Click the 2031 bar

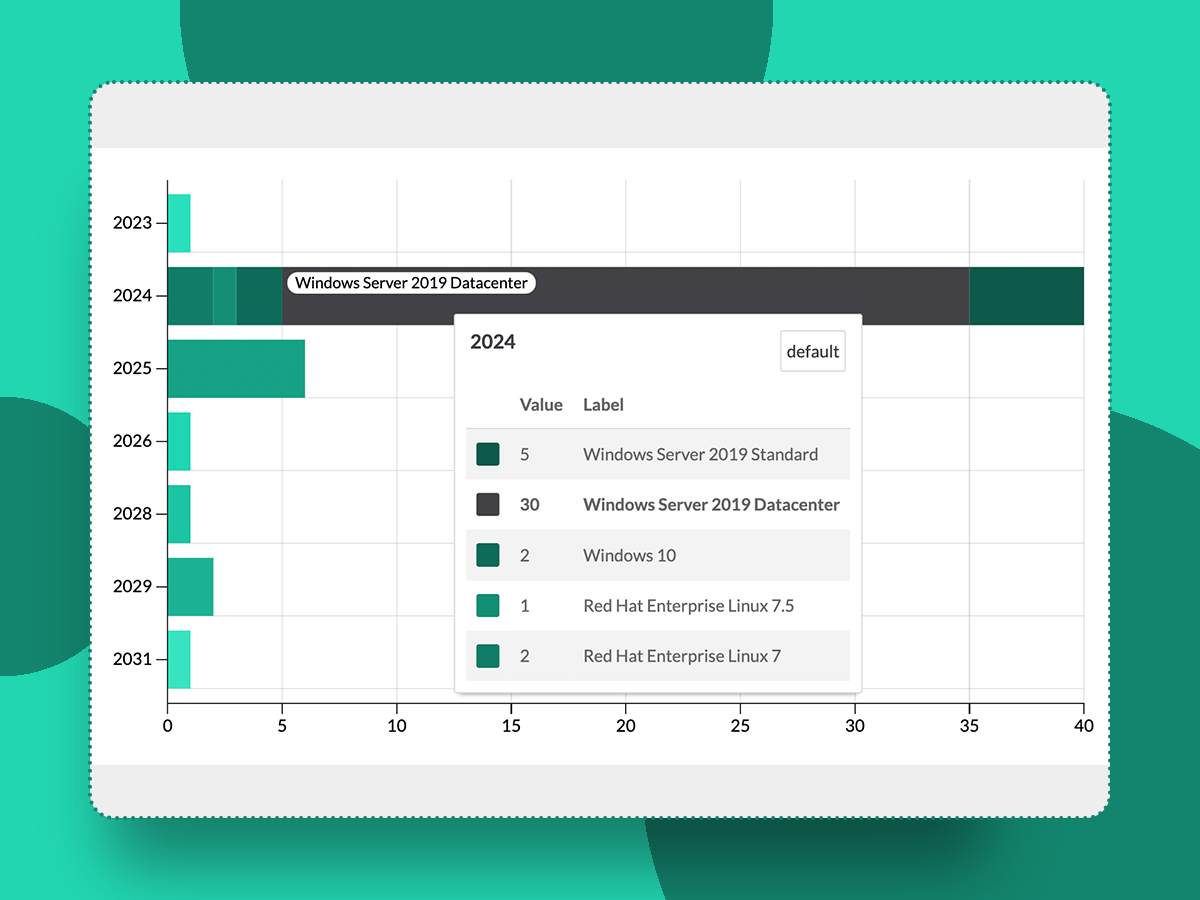tap(179, 660)
